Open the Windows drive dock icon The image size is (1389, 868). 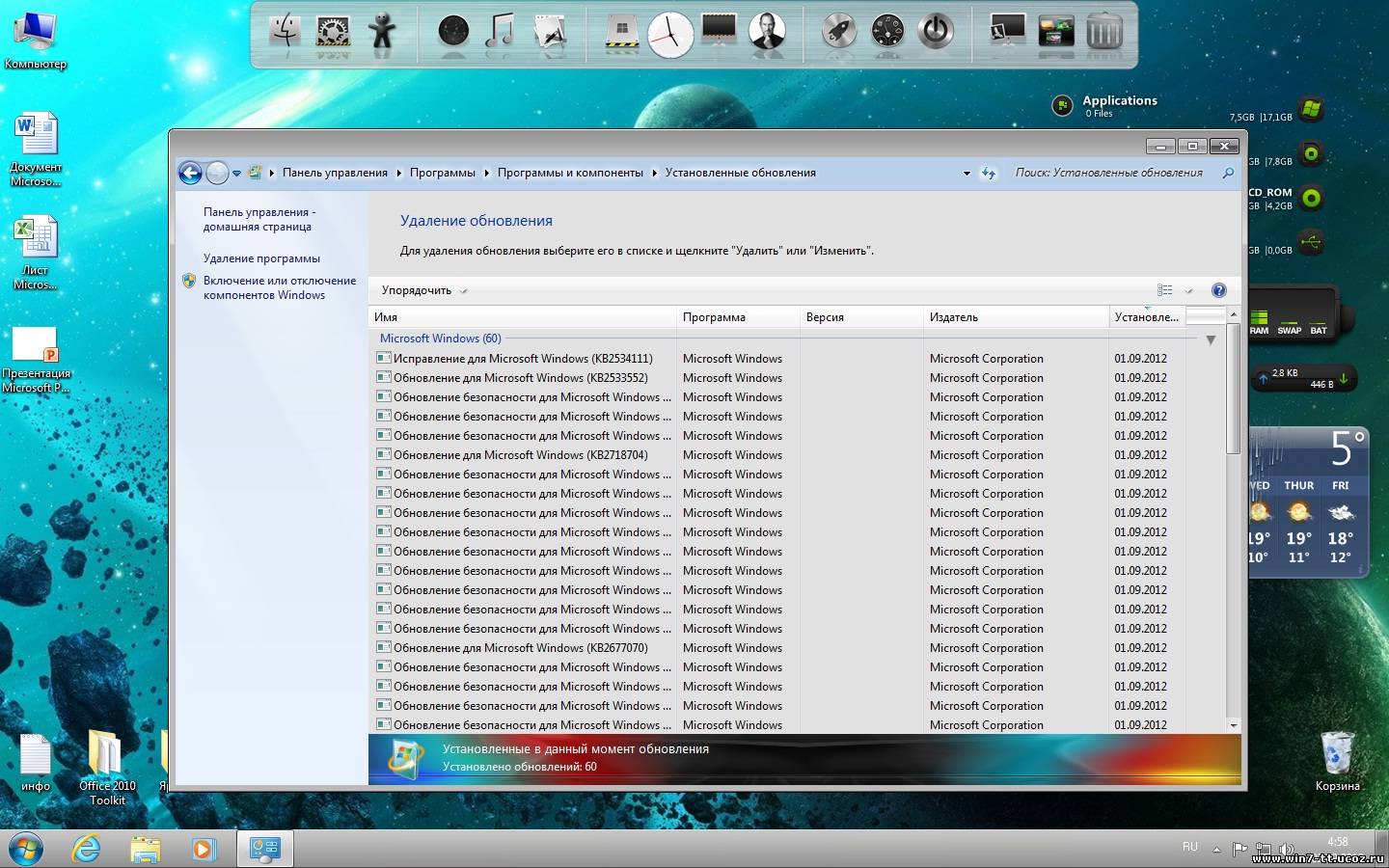pos(622,32)
